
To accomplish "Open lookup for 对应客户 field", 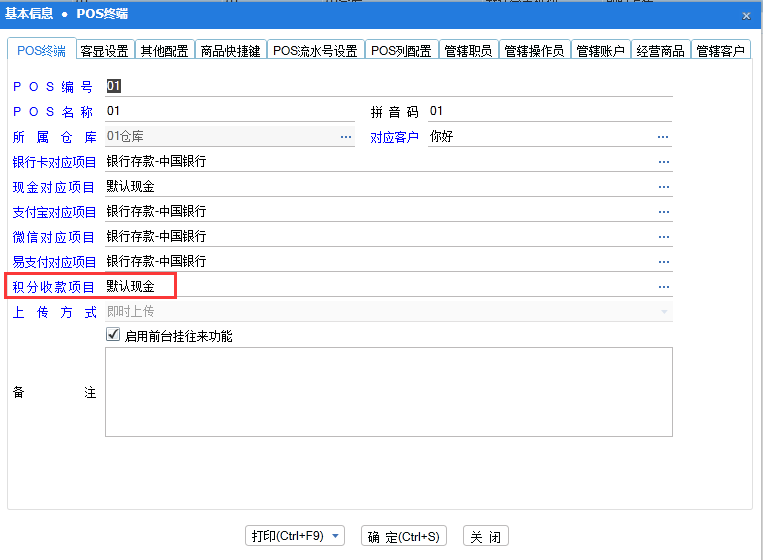I will coord(663,136).
